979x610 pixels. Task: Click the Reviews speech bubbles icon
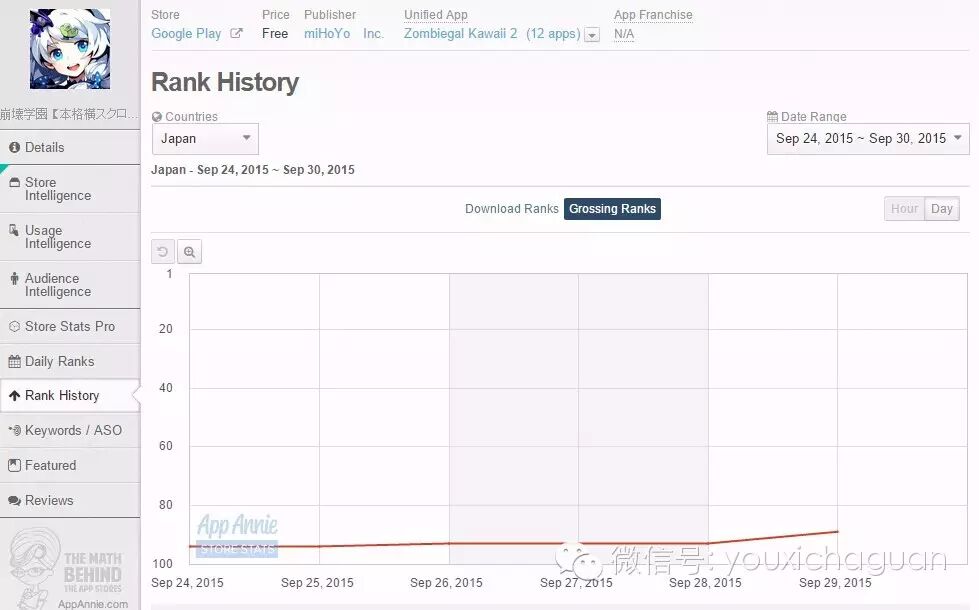[x=14, y=501]
